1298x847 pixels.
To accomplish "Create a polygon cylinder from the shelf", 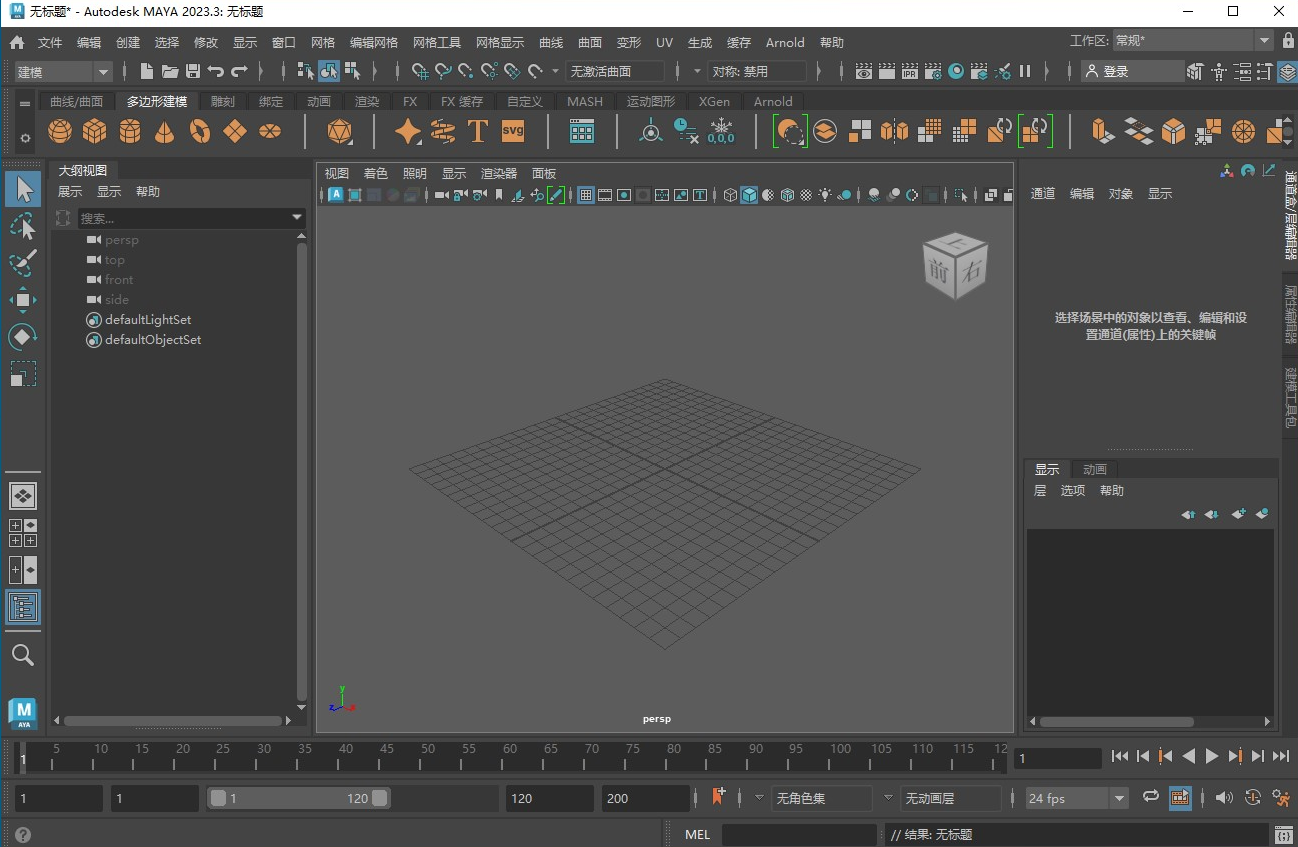I will tap(130, 131).
